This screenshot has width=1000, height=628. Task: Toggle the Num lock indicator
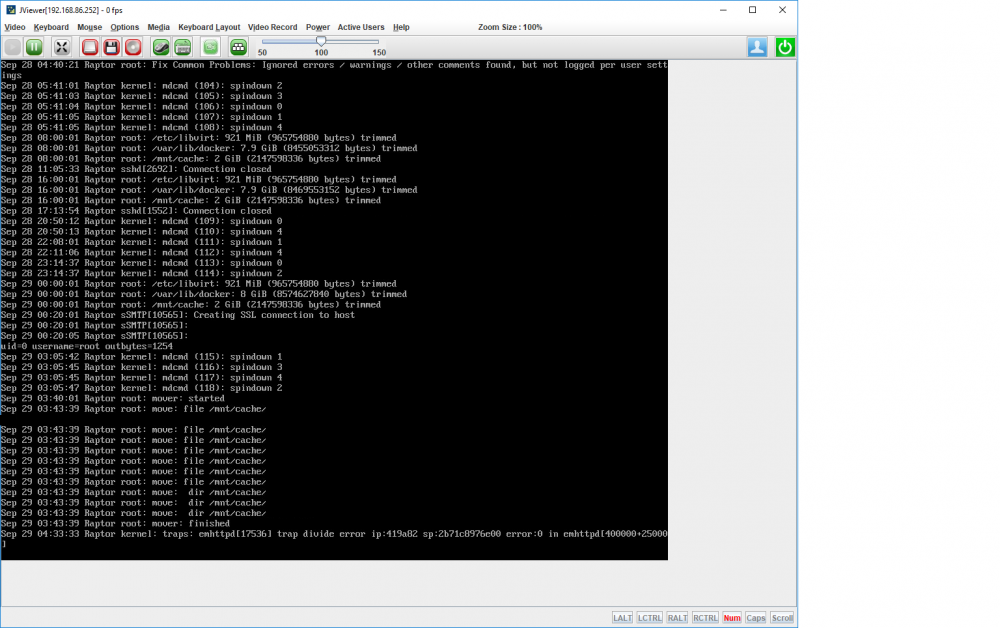tap(732, 618)
